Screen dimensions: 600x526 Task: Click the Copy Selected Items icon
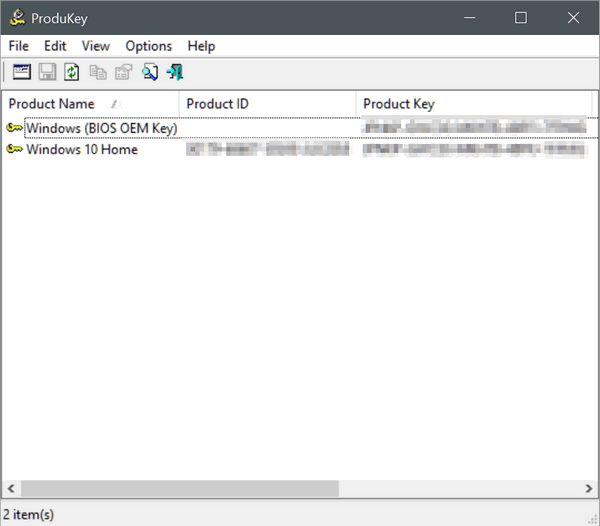click(x=98, y=72)
